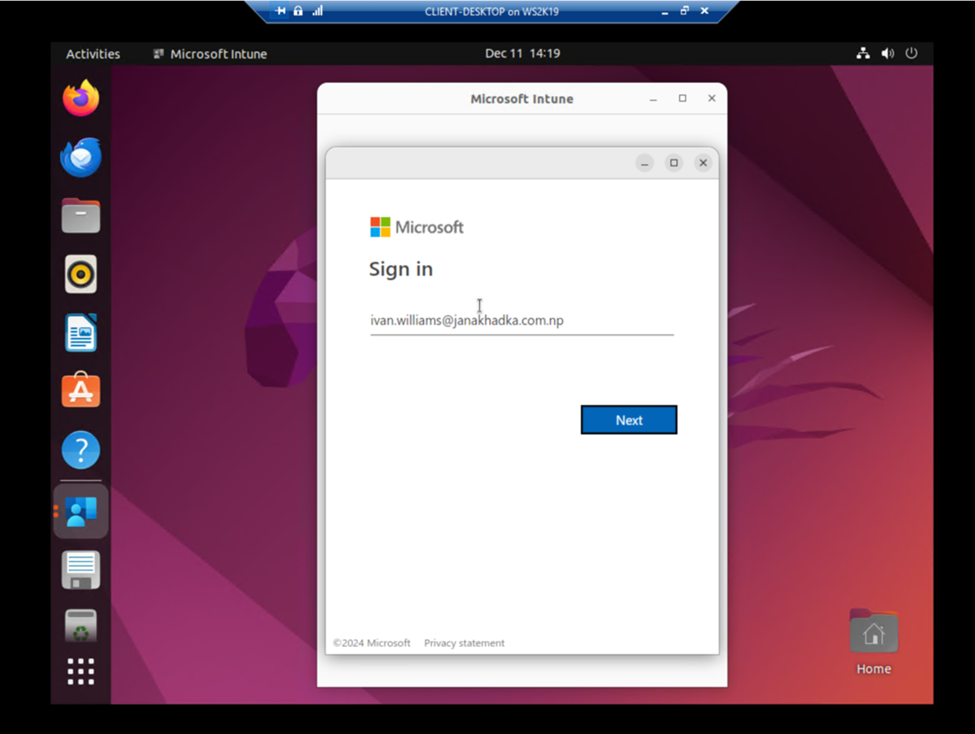Screen dimensions: 975x734
Task: Launch Thunderbird mail from the dock
Action: click(x=81, y=157)
